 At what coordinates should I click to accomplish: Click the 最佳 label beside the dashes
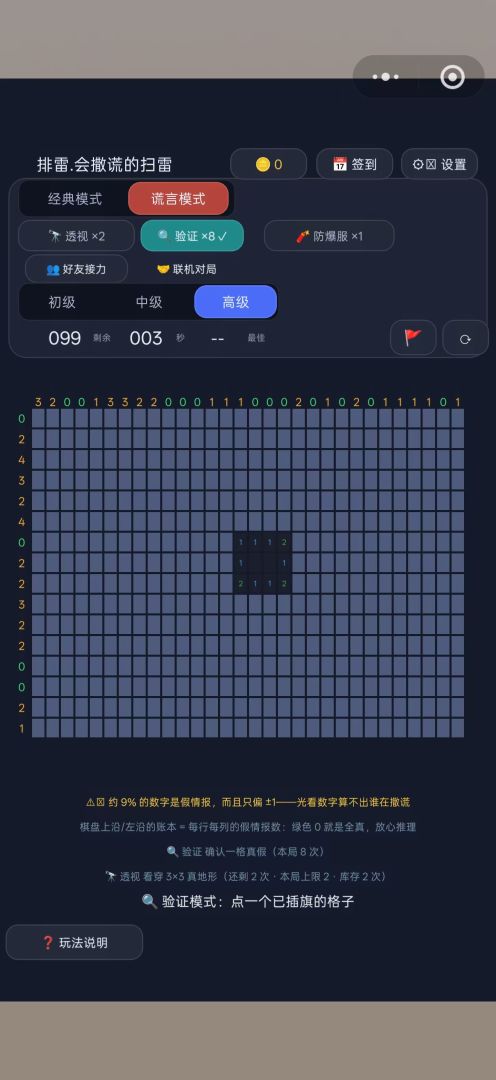[x=256, y=338]
